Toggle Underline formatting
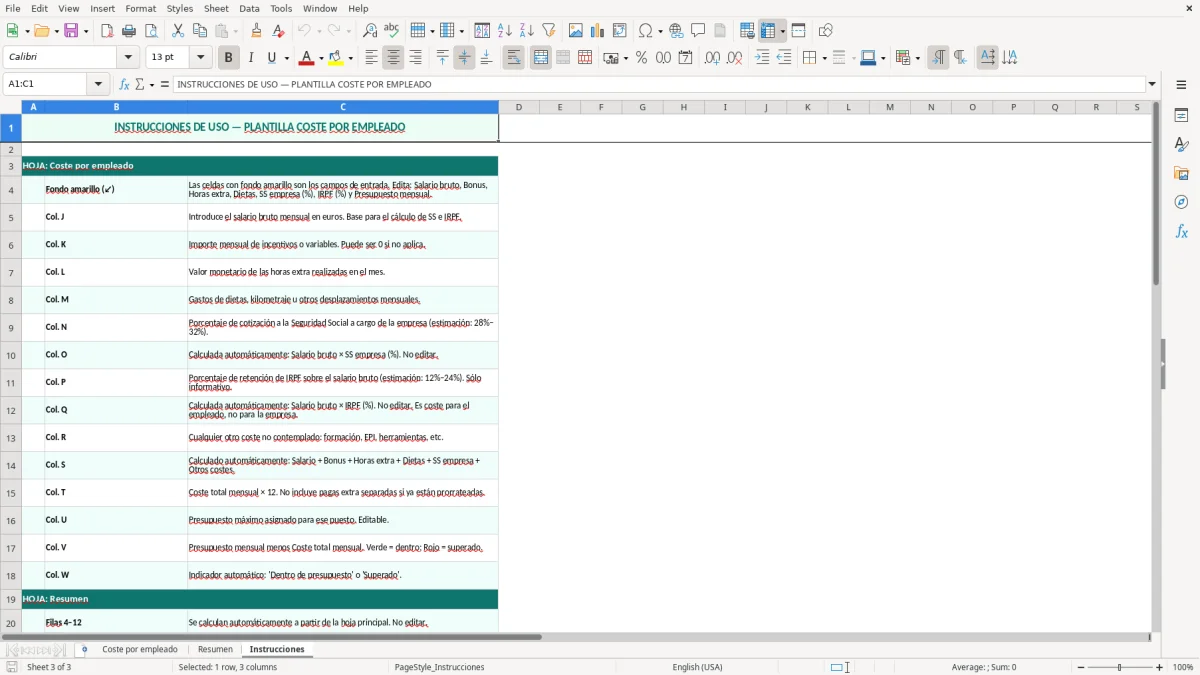The height and width of the screenshot is (675, 1200). click(x=272, y=58)
